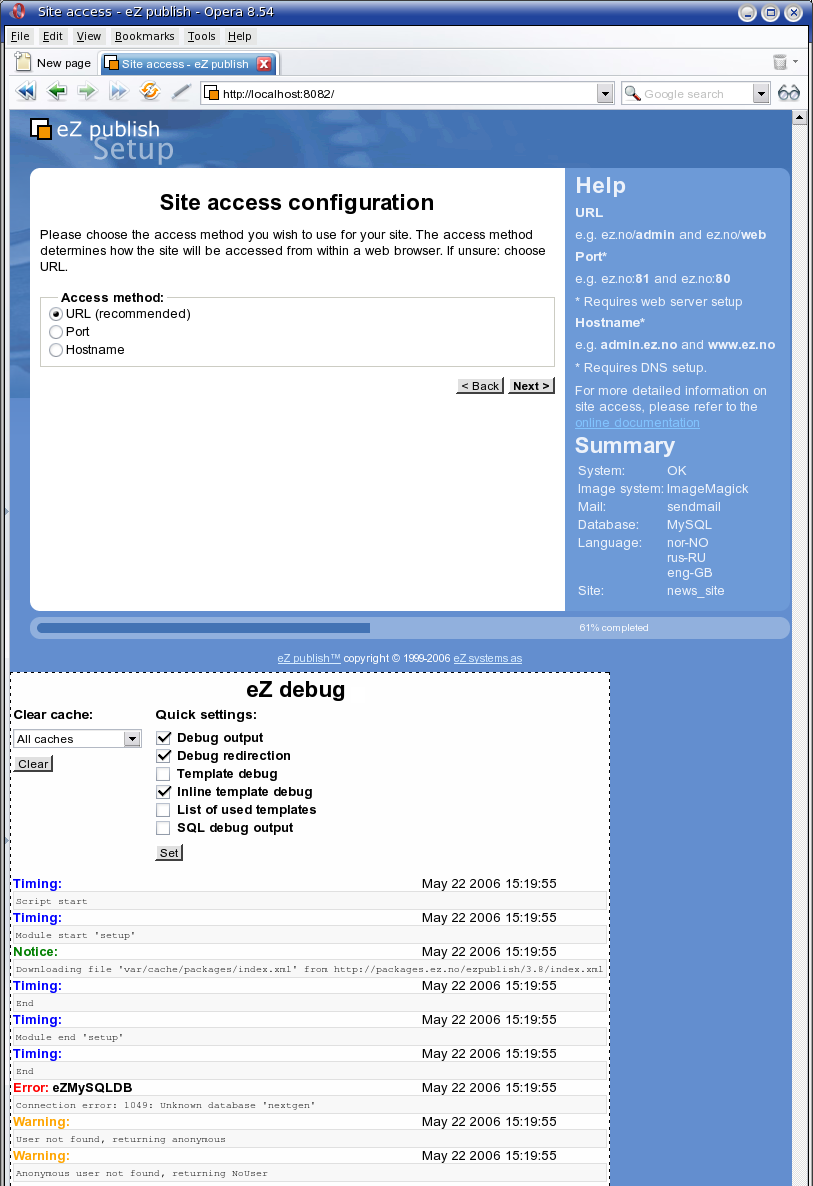
Task: Select the URL (recommended) radio button
Action: pos(56,314)
